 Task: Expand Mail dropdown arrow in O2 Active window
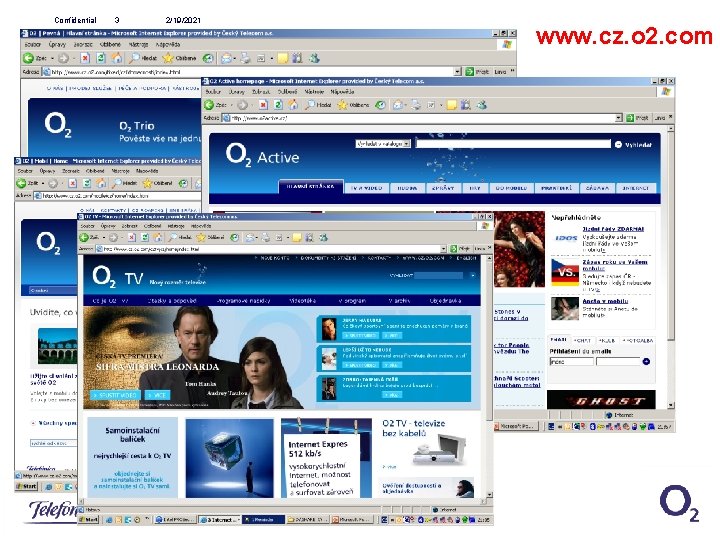click(x=406, y=105)
